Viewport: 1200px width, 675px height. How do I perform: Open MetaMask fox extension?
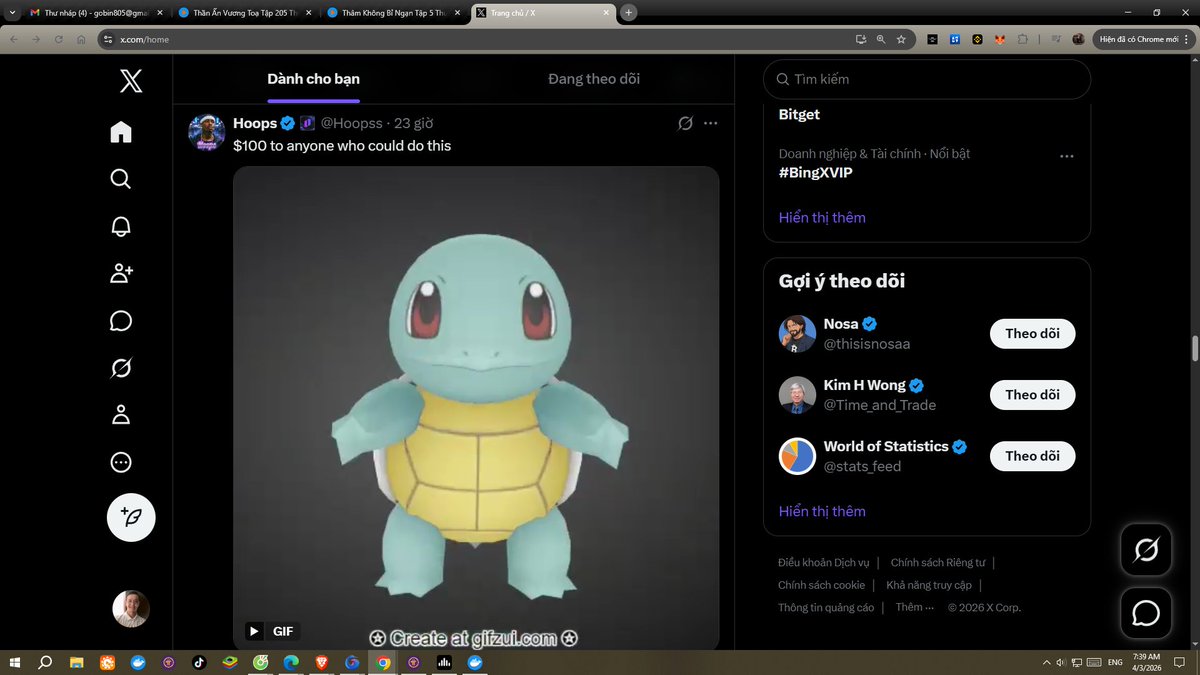point(1000,39)
